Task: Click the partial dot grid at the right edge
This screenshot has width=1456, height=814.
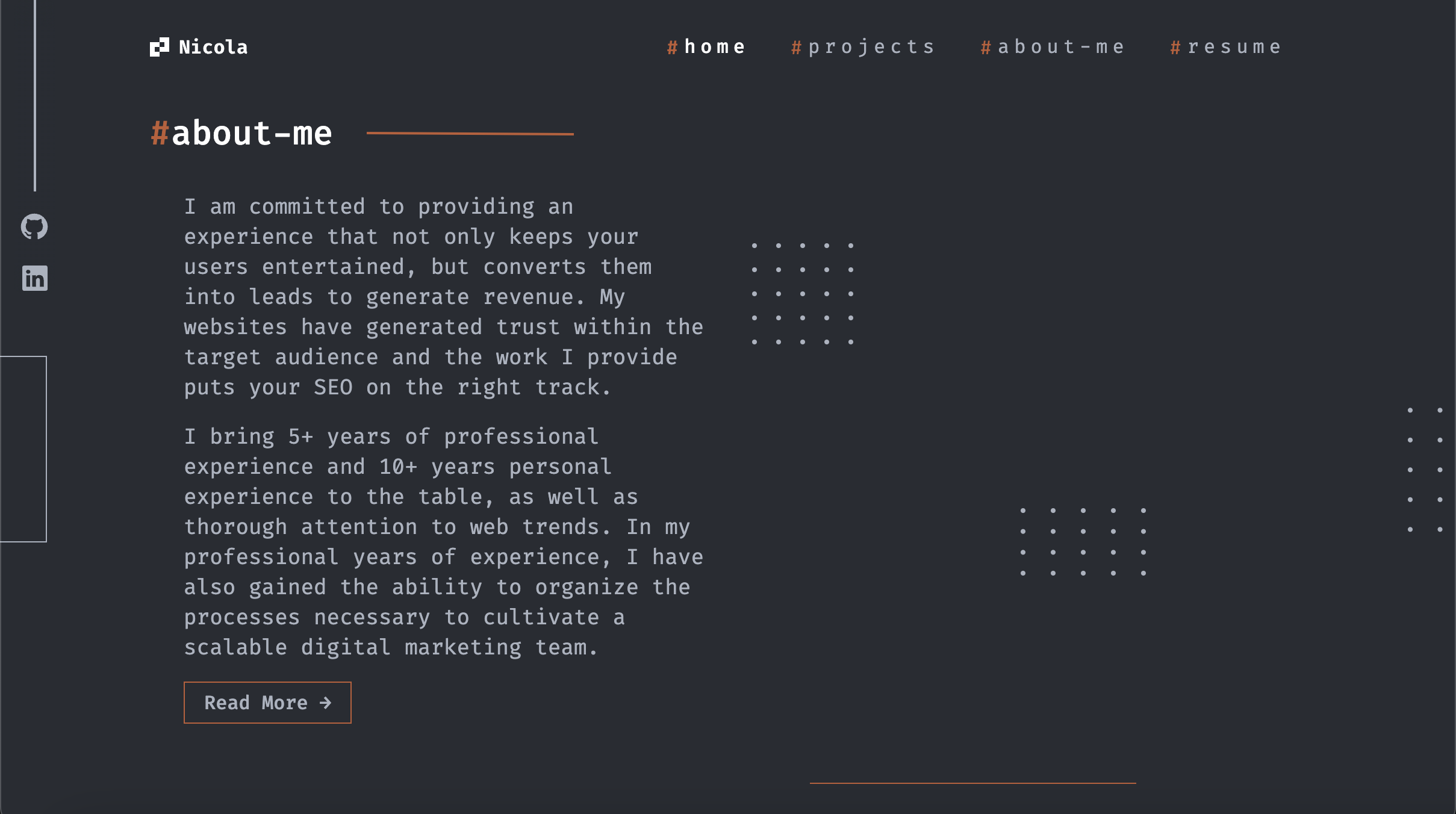Action: click(x=1425, y=470)
